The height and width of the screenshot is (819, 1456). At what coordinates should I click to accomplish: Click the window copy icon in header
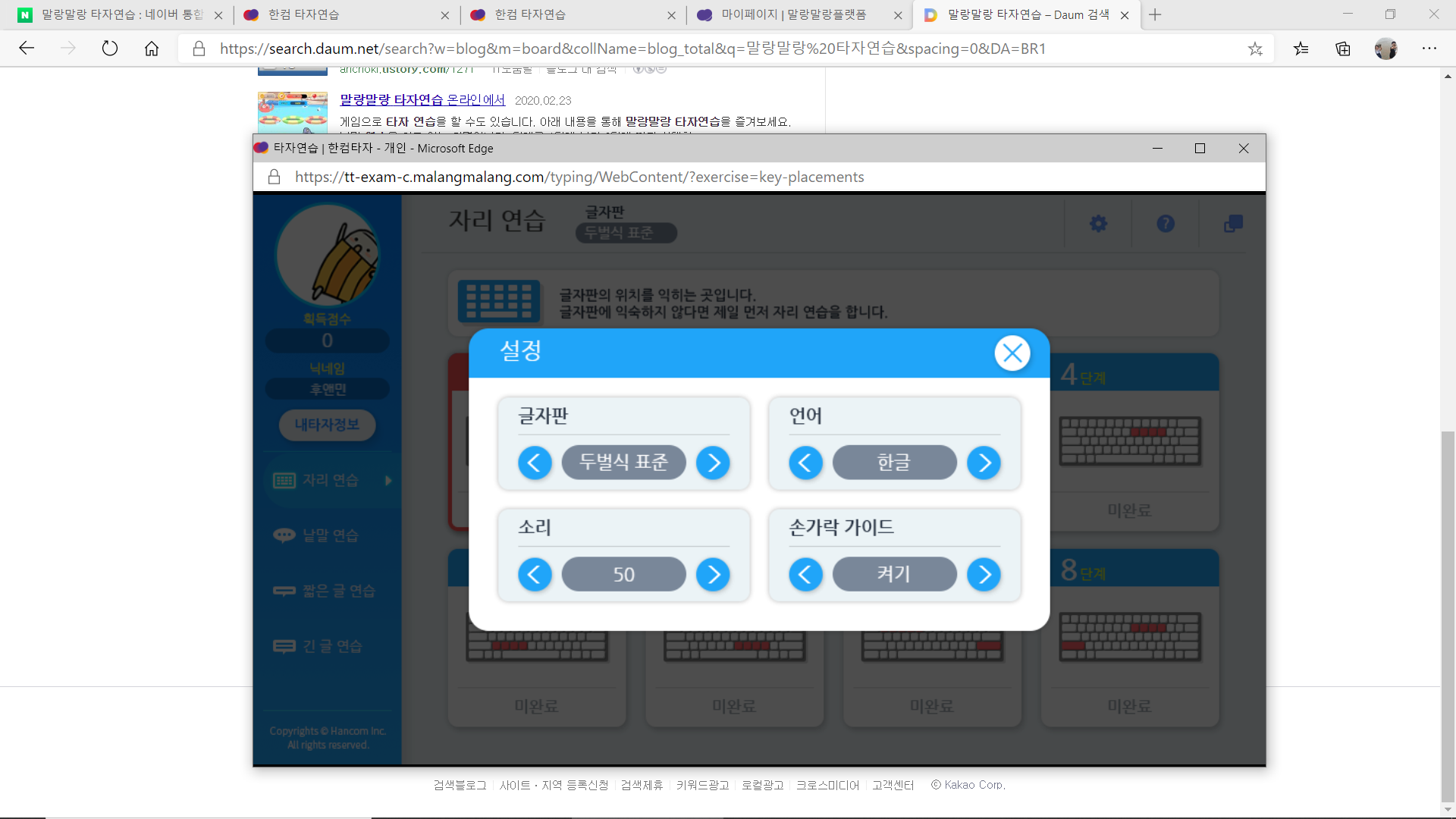coord(1233,224)
